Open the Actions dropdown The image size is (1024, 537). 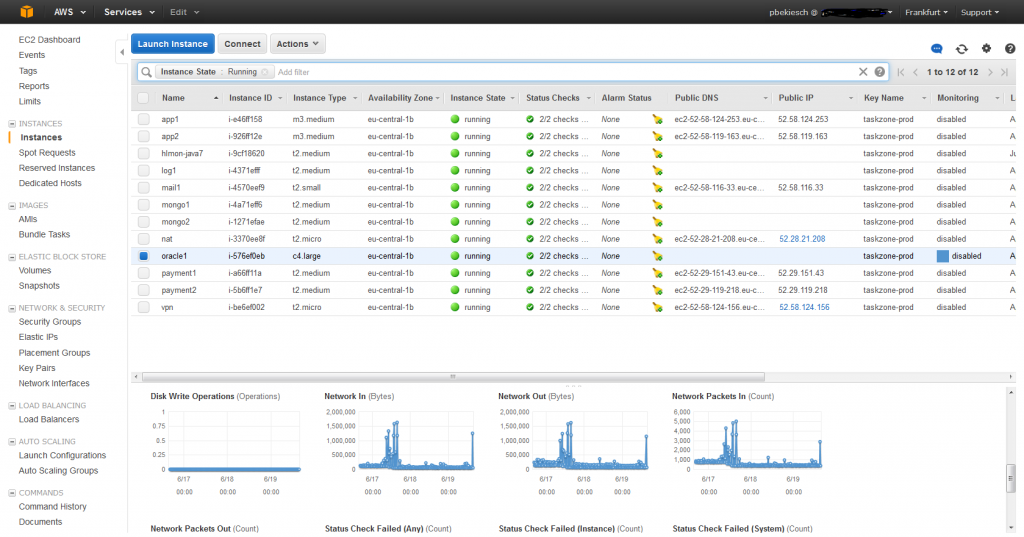tap(298, 44)
